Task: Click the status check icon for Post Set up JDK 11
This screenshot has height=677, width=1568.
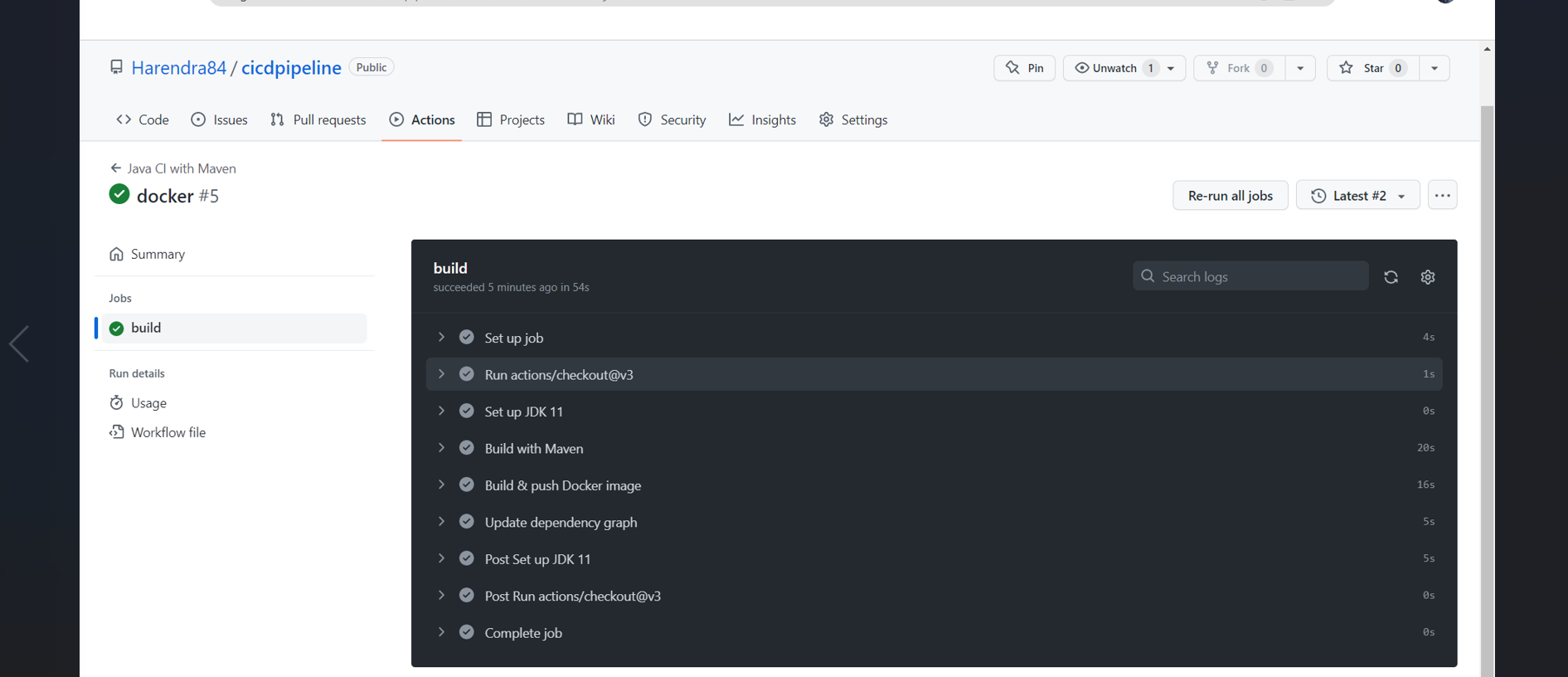Action: (467, 558)
